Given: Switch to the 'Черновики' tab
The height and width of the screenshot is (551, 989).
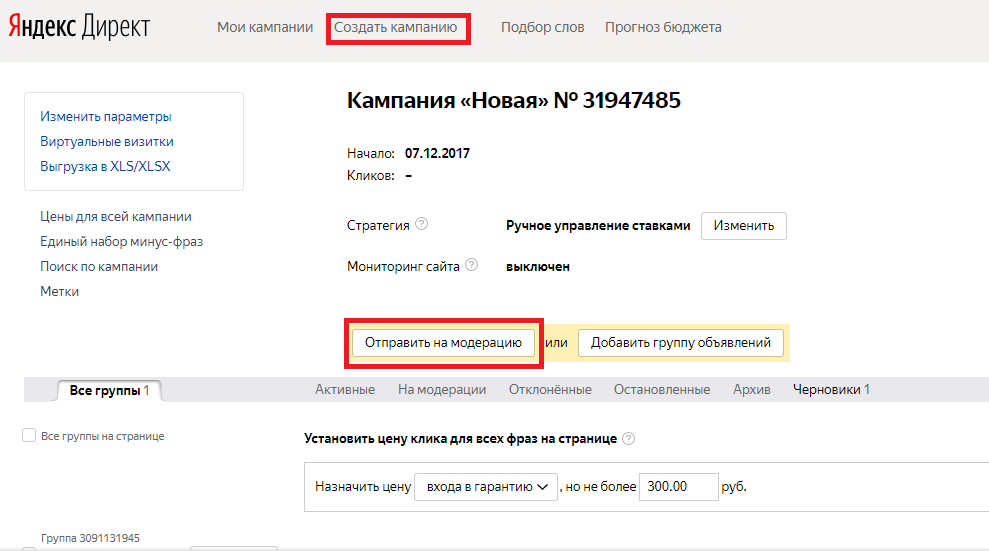Looking at the screenshot, I should (830, 389).
